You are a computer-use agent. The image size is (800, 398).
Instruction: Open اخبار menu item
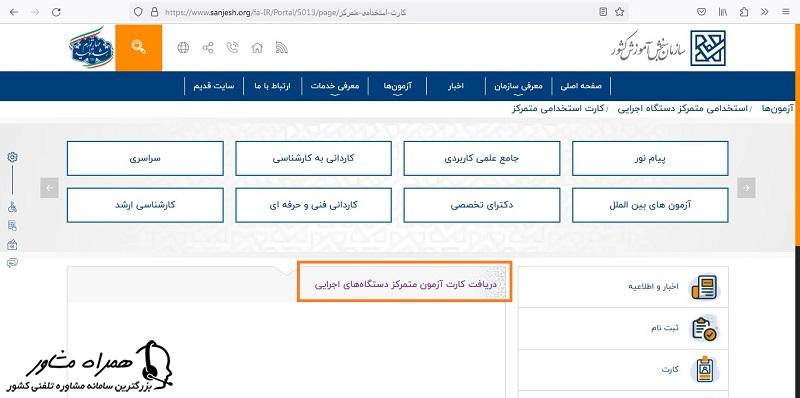coord(455,86)
